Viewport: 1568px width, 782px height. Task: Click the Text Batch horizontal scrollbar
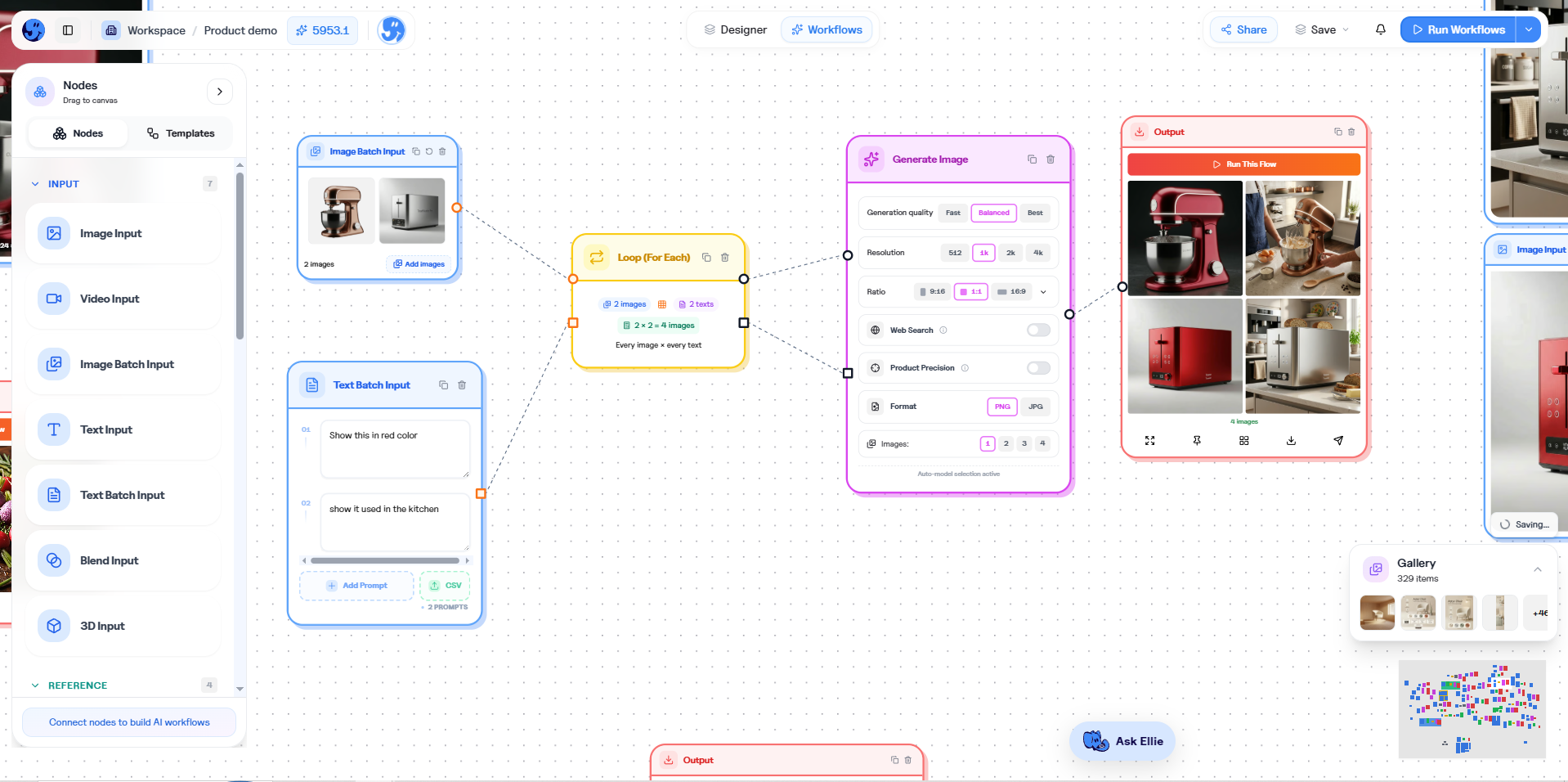pos(385,560)
